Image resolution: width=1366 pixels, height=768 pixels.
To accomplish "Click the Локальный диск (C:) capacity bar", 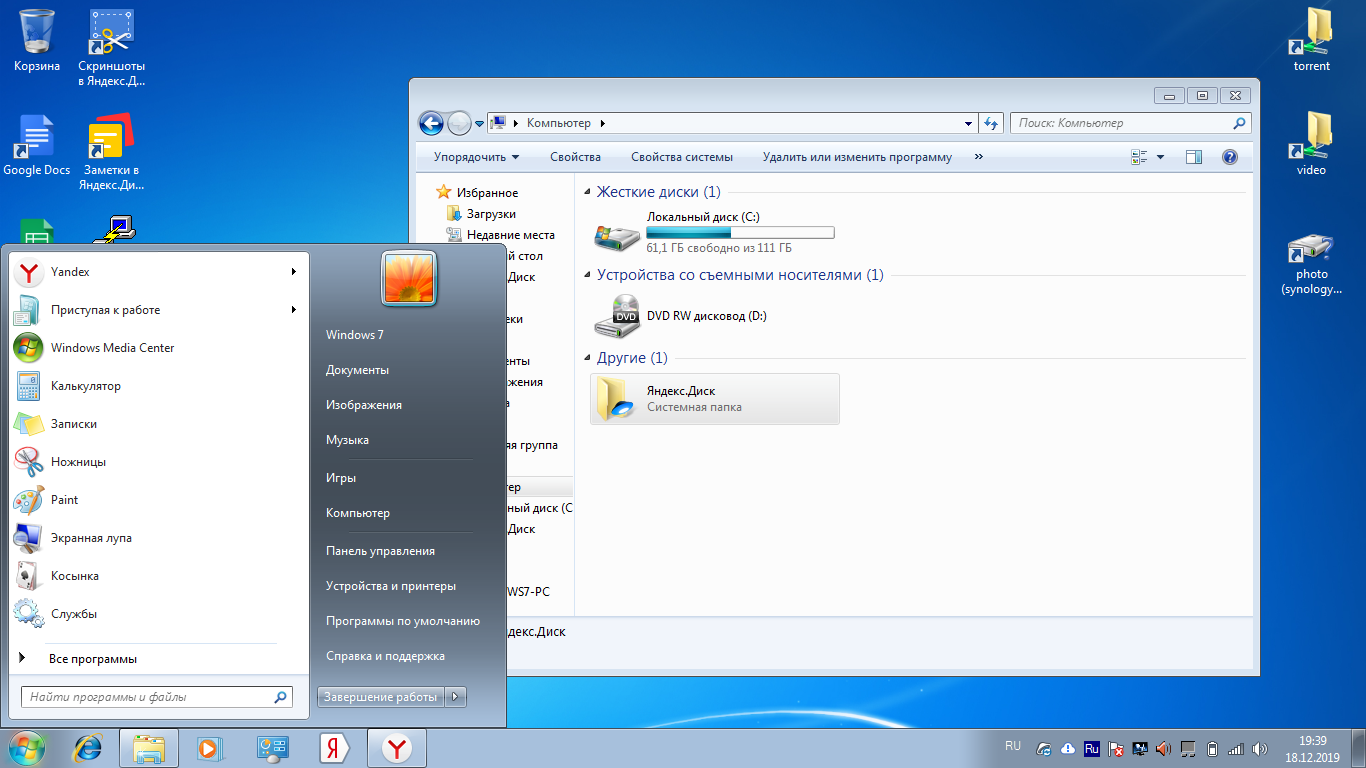I will tap(740, 233).
